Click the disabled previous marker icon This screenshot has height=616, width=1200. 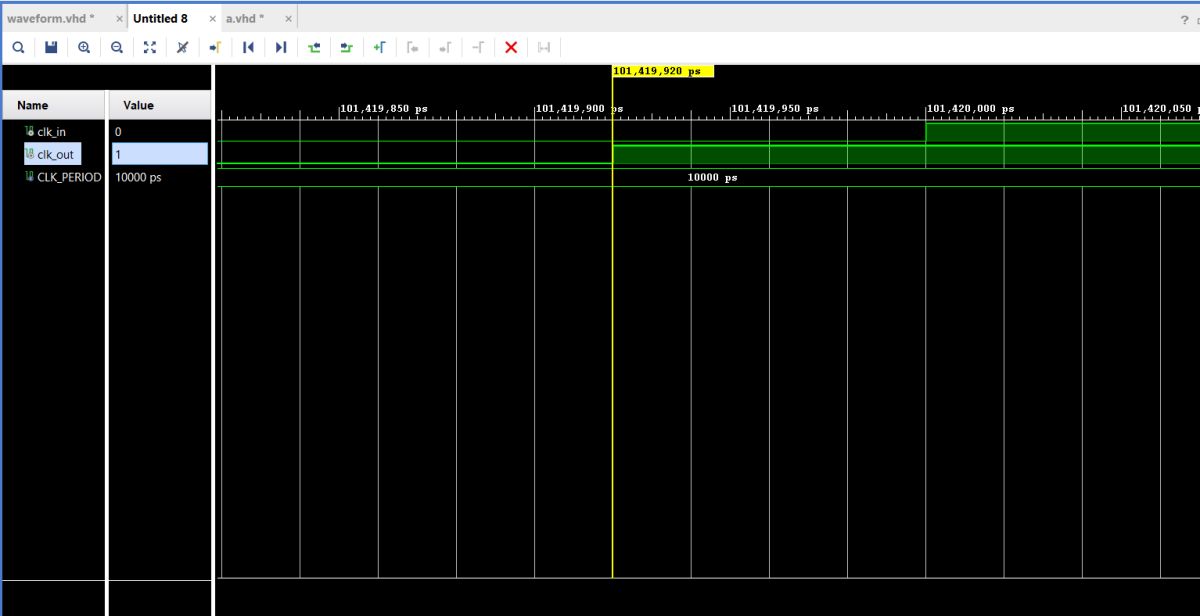413,47
